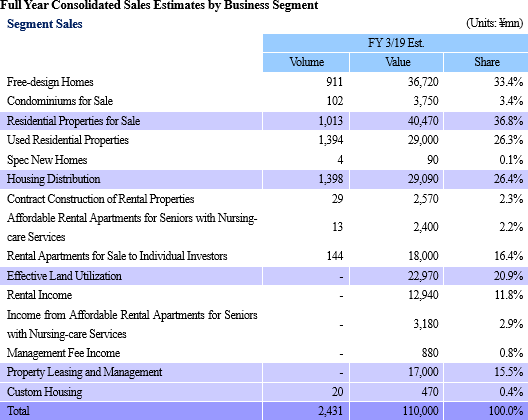Click the Value column header
Viewport: 528px width, 420px height.
[397, 62]
